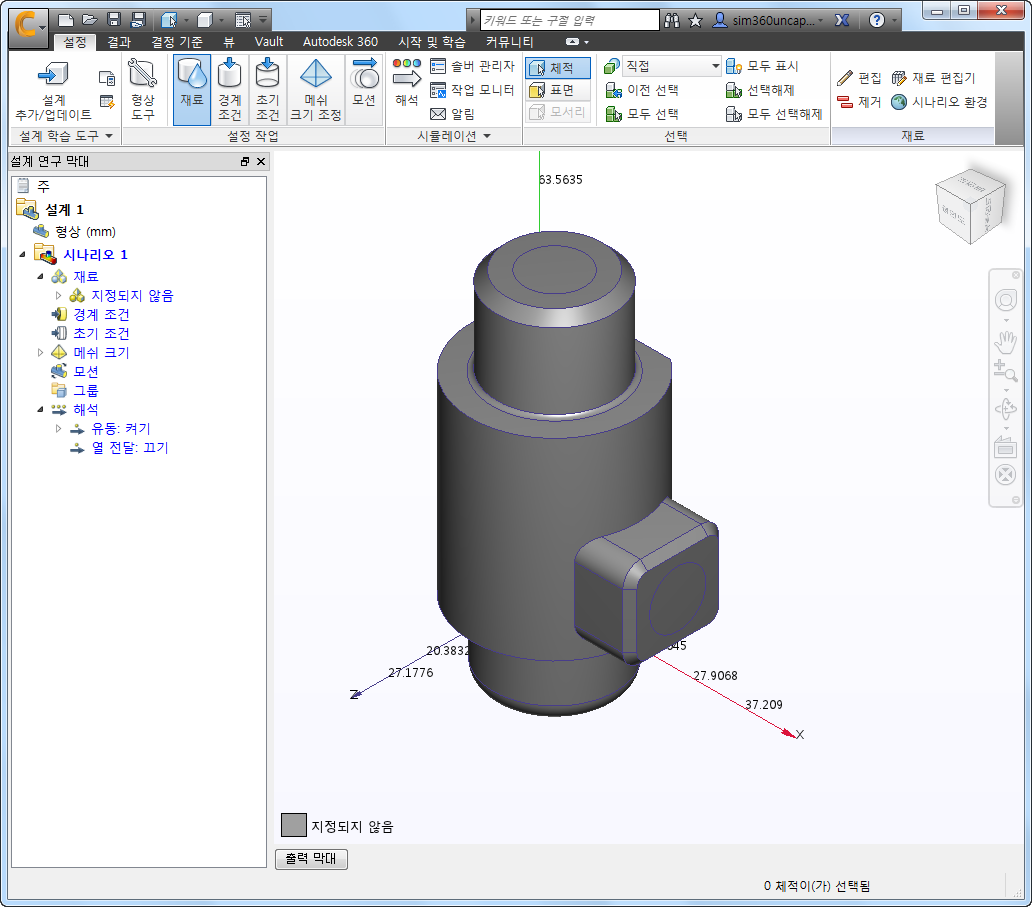Enable 모서리 selection mode
1032x907 pixels.
coord(557,112)
